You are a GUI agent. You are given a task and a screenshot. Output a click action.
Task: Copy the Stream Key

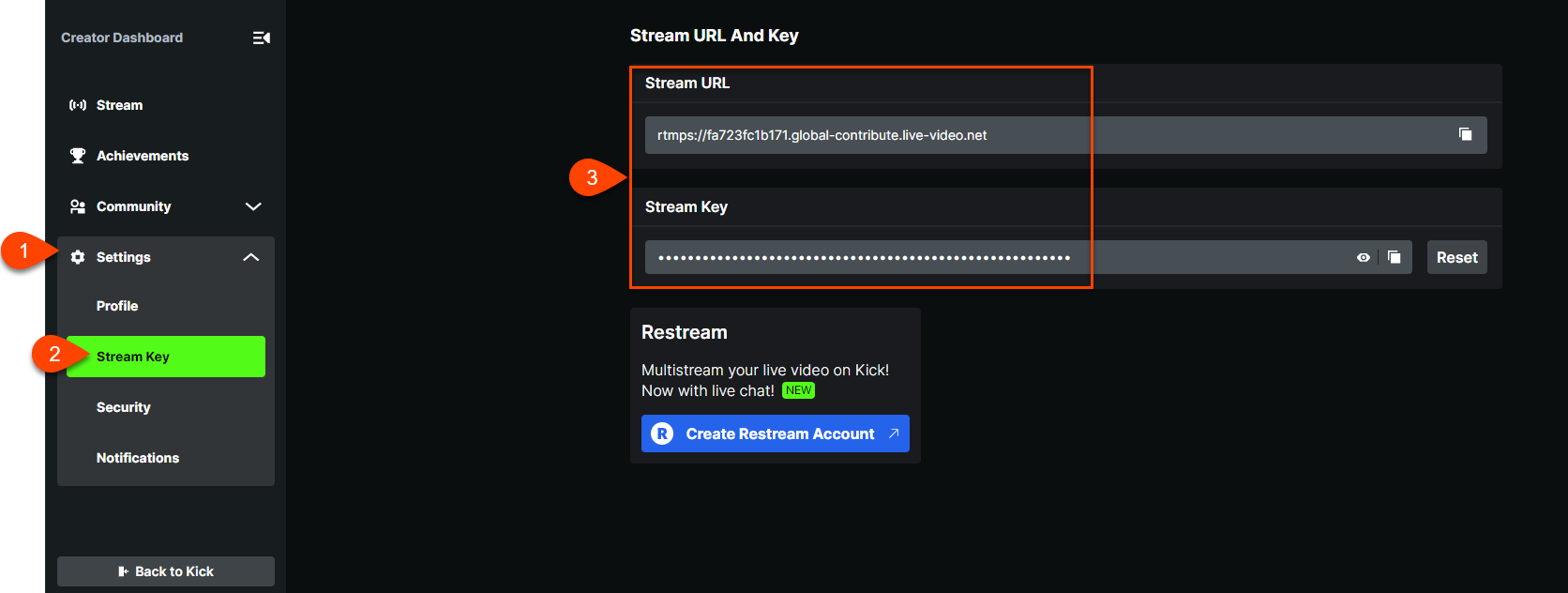(x=1395, y=257)
